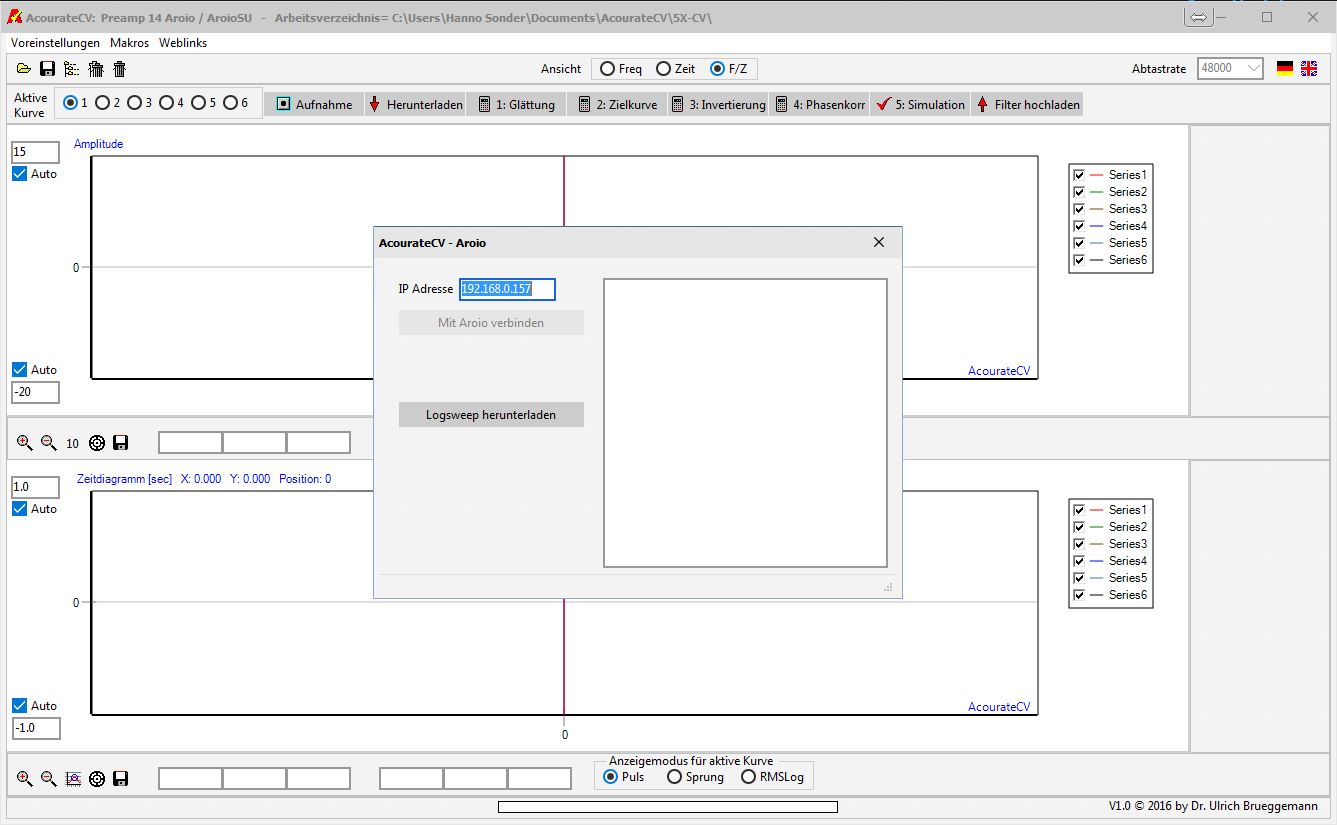Viewport: 1337px width, 825px height.
Task: Click the larger double trash bin icon
Action: click(96, 69)
